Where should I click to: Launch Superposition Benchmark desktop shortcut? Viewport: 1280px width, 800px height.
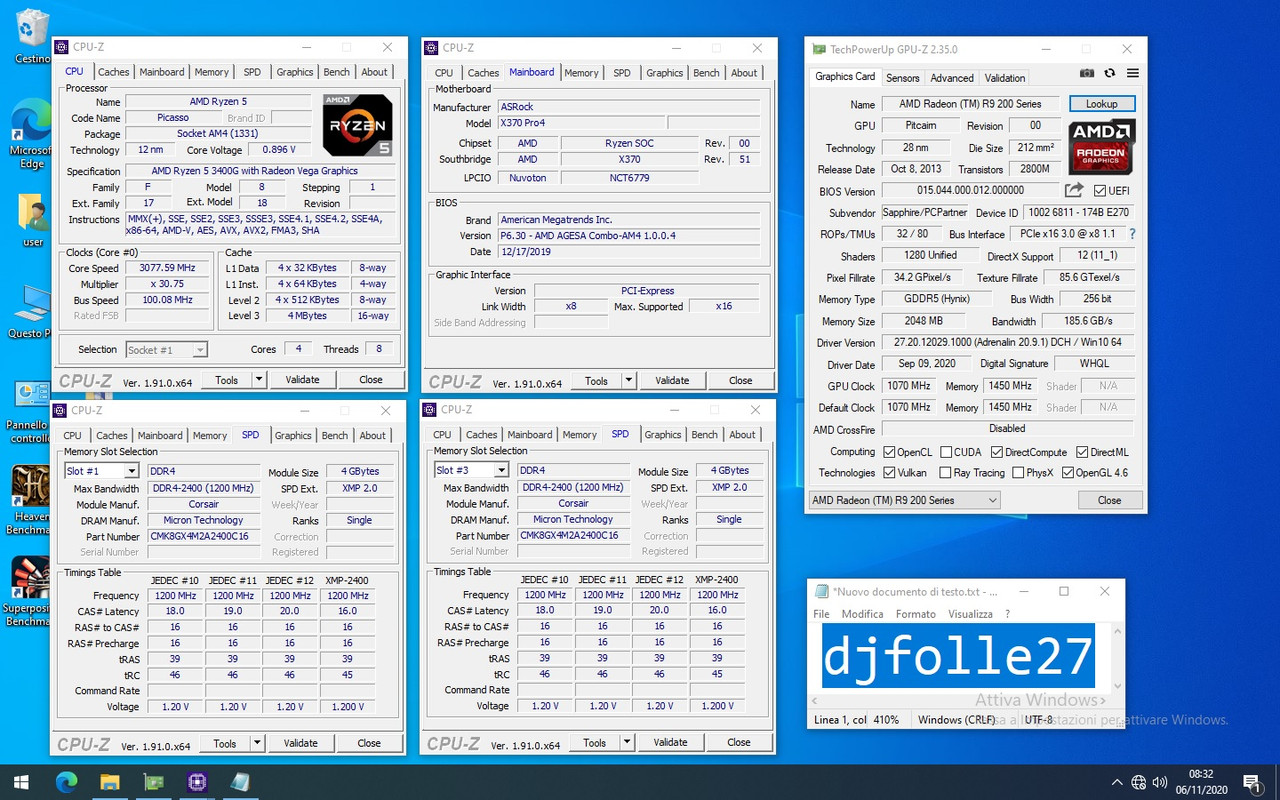tap(32, 592)
